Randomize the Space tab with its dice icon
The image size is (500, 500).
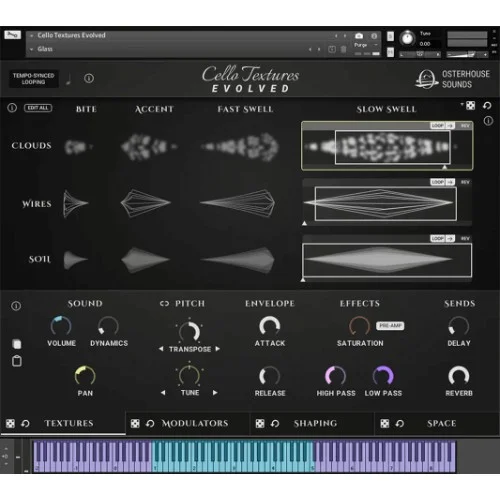click(x=385, y=424)
